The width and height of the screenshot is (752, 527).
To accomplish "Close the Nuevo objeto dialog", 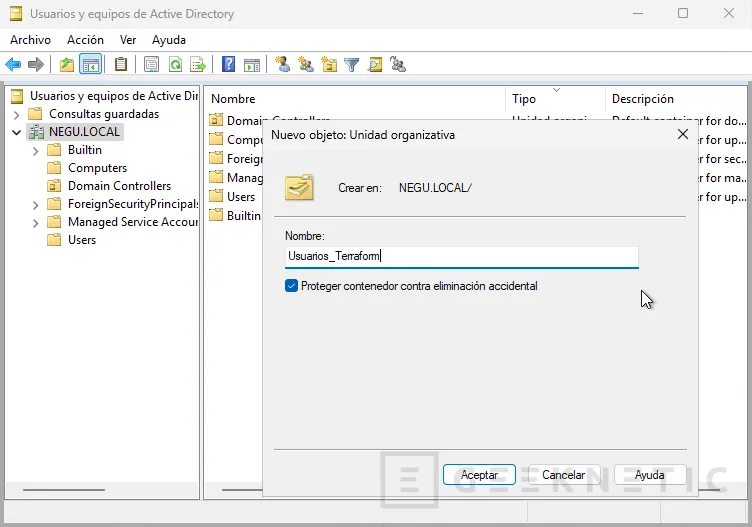I will pyautogui.click(x=682, y=134).
